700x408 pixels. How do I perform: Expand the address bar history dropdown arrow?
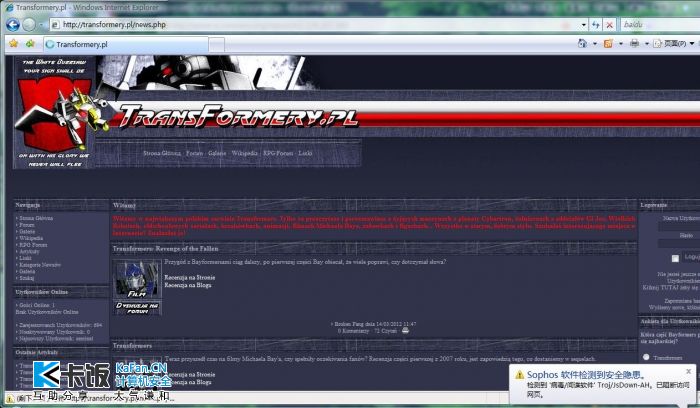coord(583,25)
